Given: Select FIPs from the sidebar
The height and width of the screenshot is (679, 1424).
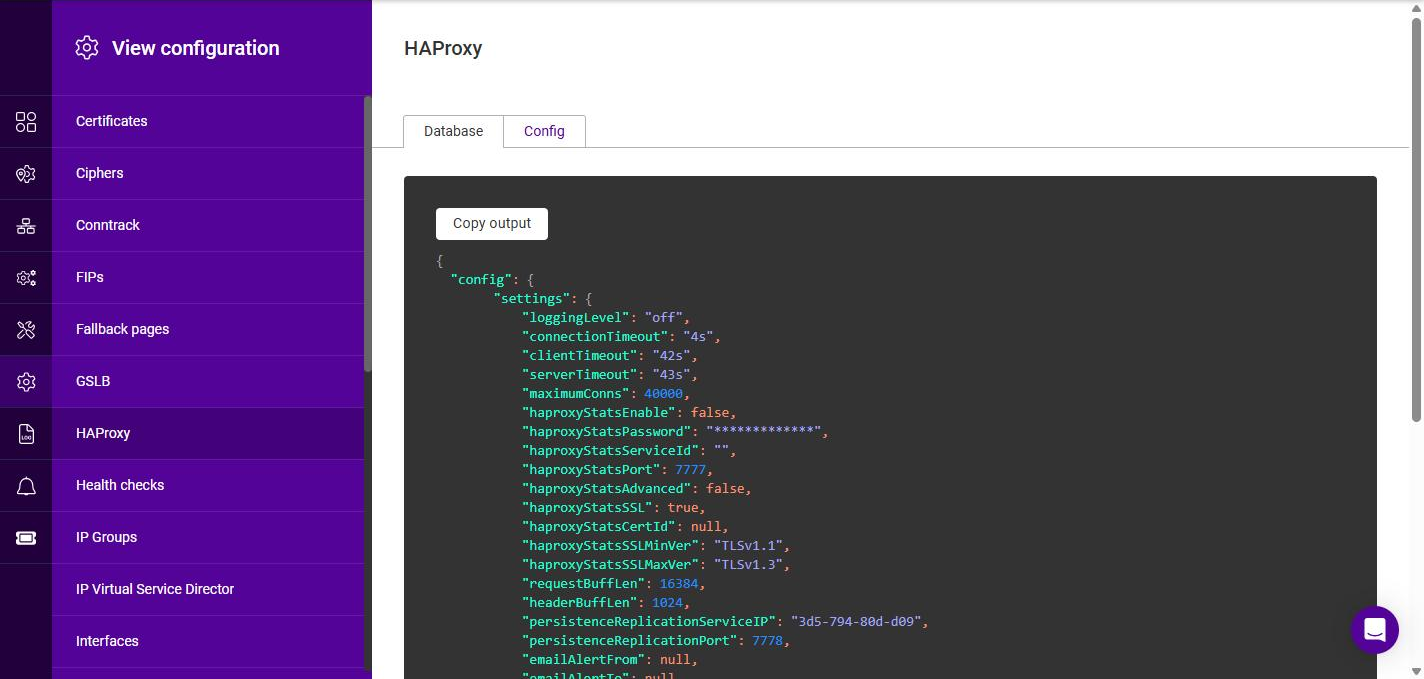Looking at the screenshot, I should tap(208, 278).
